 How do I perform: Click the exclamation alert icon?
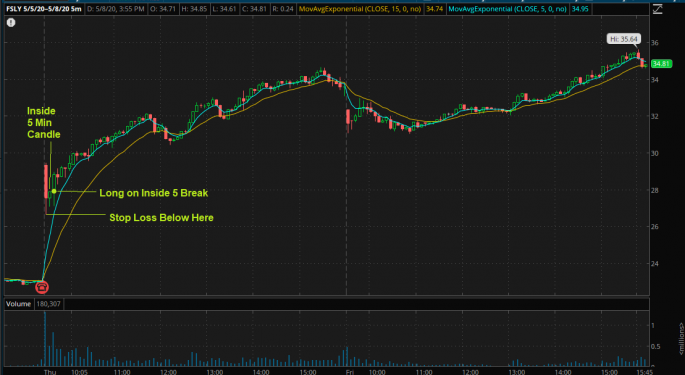tap(11, 23)
